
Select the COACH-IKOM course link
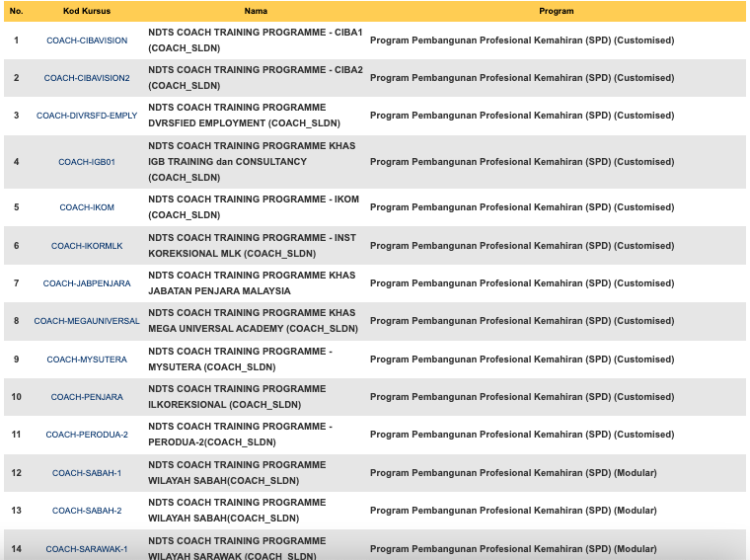[x=87, y=208]
